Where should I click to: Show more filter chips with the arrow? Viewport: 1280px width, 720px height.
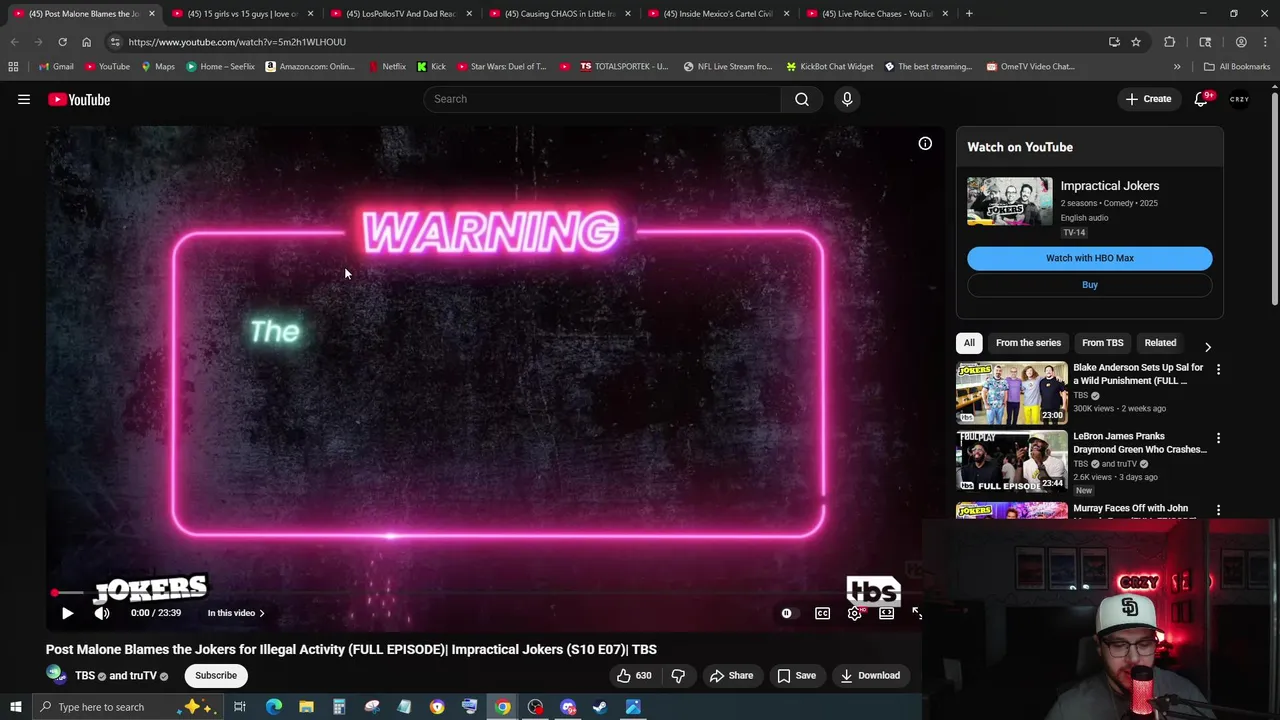[1207, 346]
